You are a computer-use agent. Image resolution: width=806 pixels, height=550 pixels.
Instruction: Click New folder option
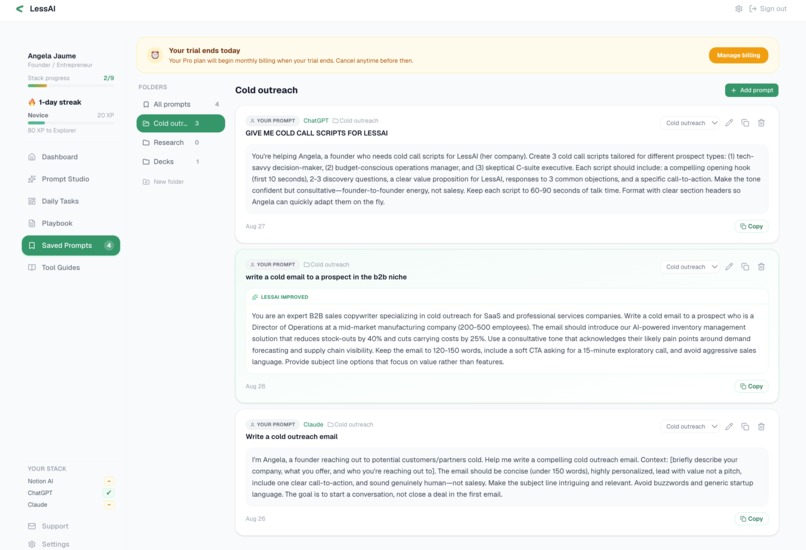click(163, 181)
